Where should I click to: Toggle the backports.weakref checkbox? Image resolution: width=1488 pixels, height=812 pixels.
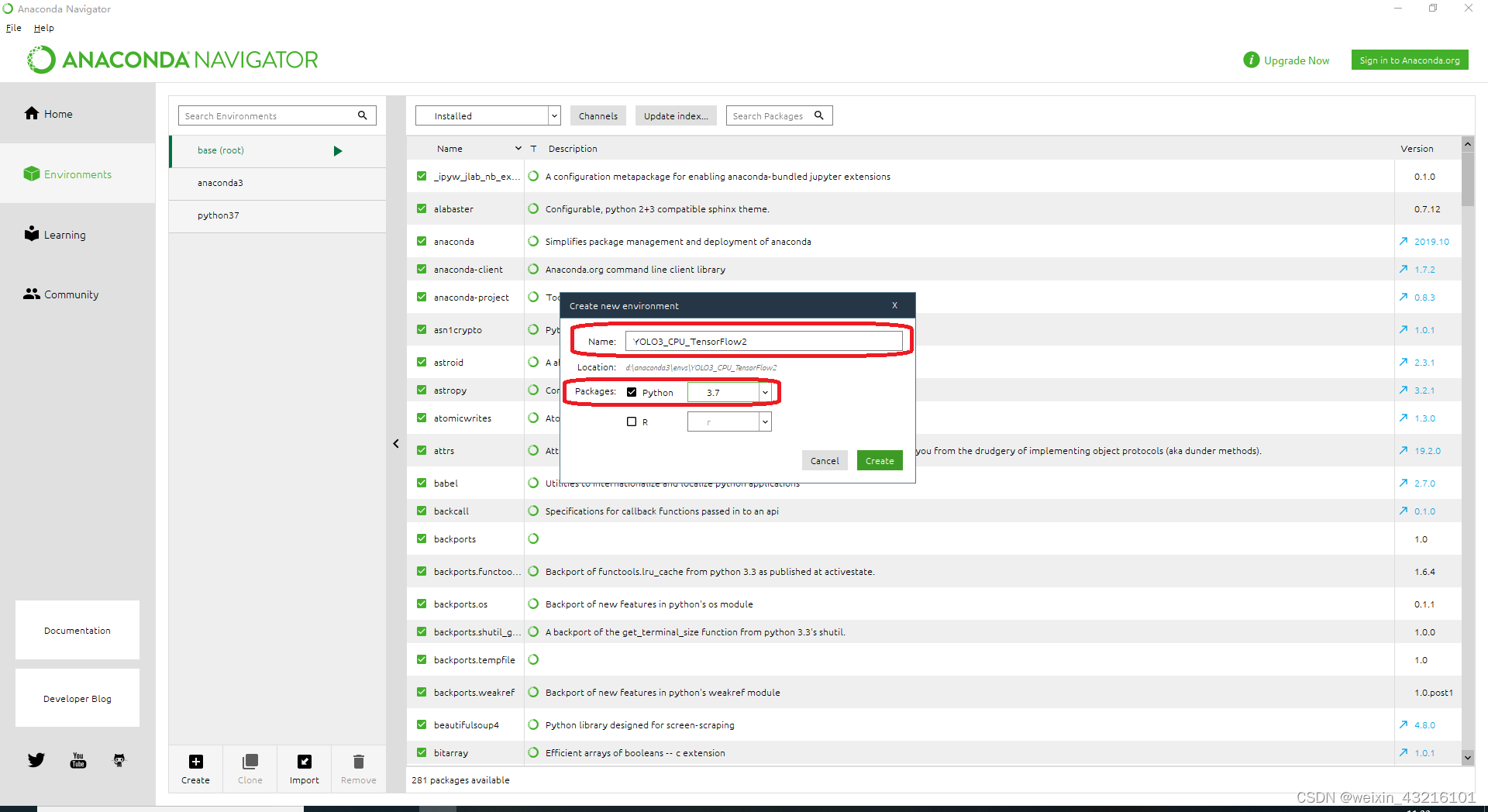coord(422,692)
